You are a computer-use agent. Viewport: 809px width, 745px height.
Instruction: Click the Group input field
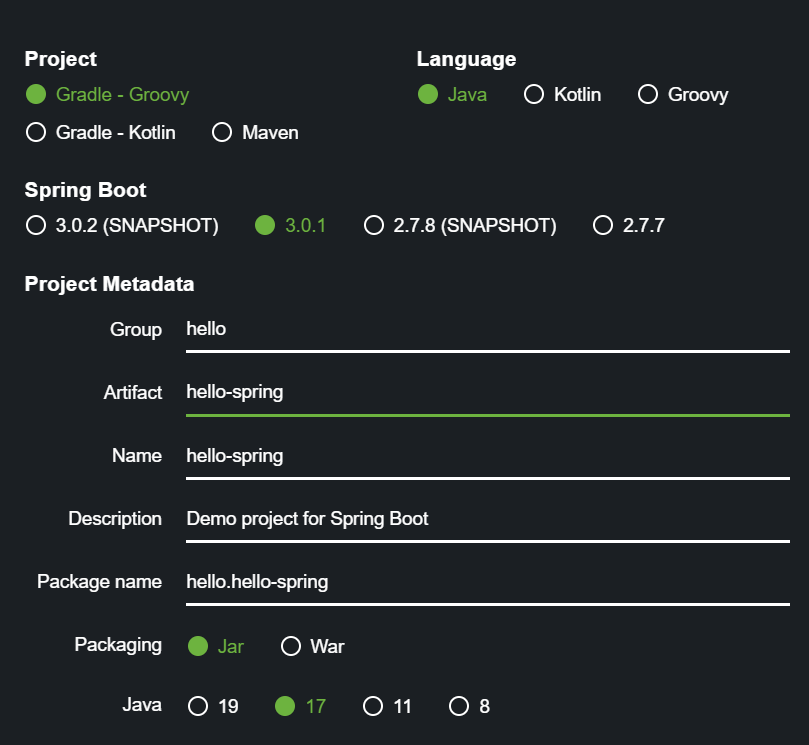coord(487,329)
